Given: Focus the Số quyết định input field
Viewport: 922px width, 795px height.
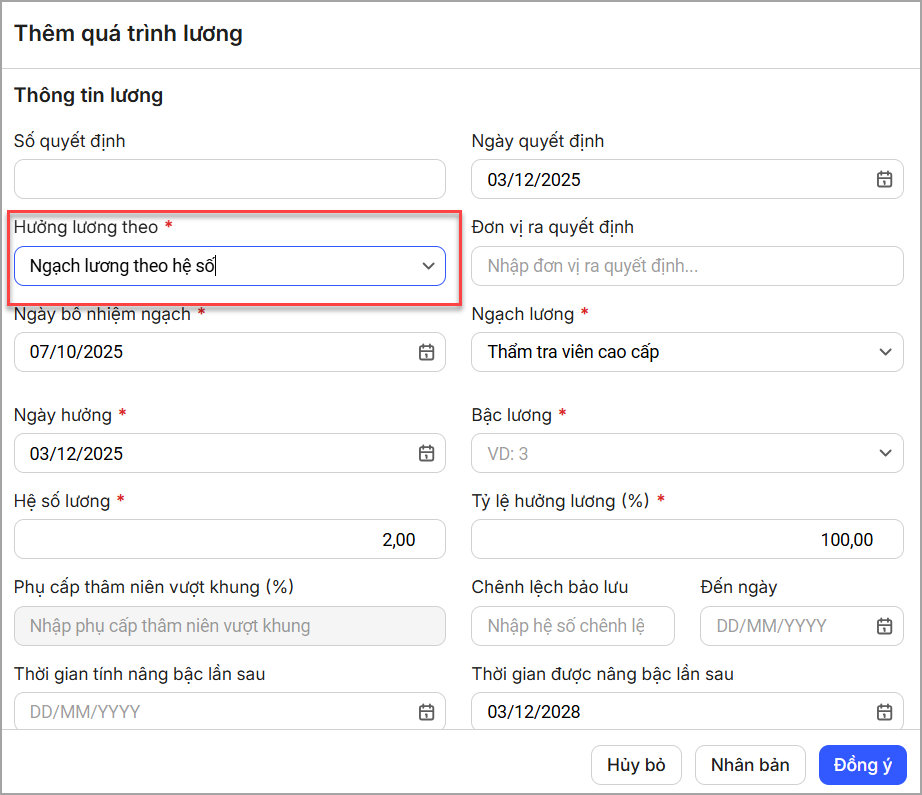Looking at the screenshot, I should [x=229, y=179].
